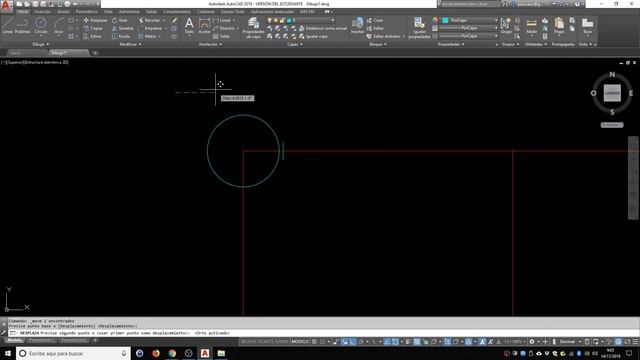Viewport: 640px width, 360px height.
Task: Expand the Bloque panel
Action: pos(378,44)
